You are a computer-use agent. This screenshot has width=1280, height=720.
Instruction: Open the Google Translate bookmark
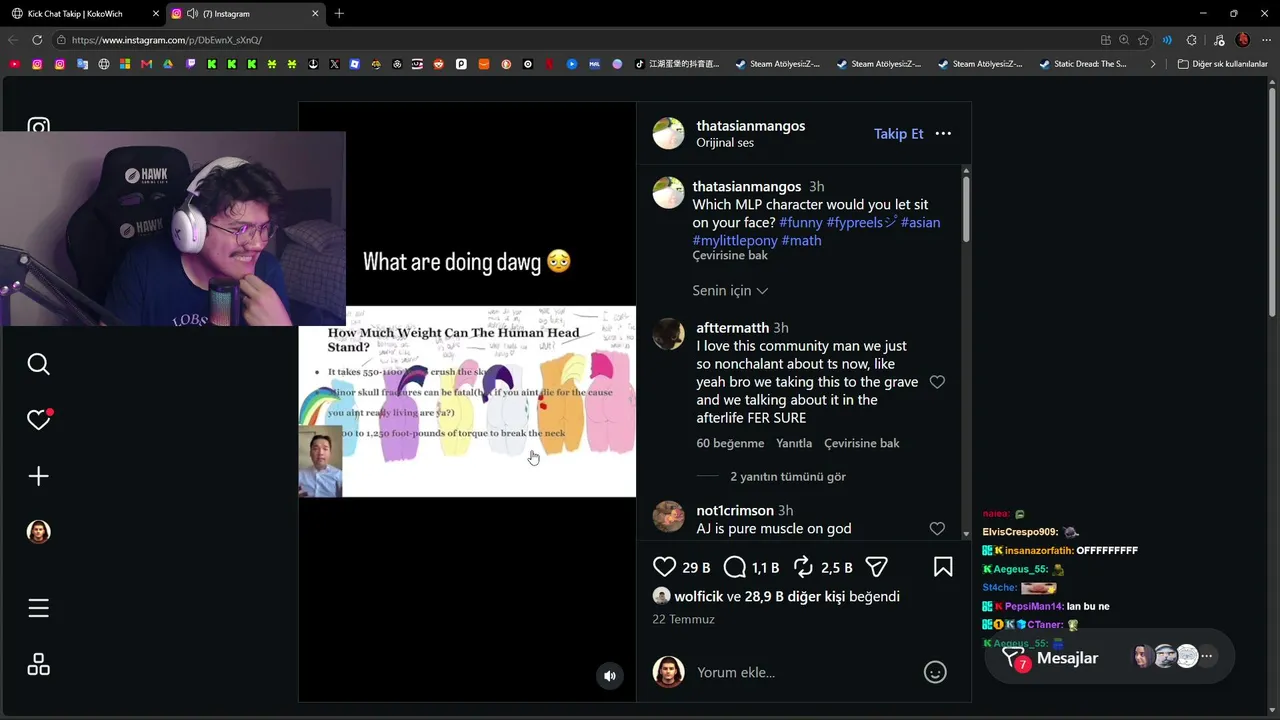click(82, 64)
